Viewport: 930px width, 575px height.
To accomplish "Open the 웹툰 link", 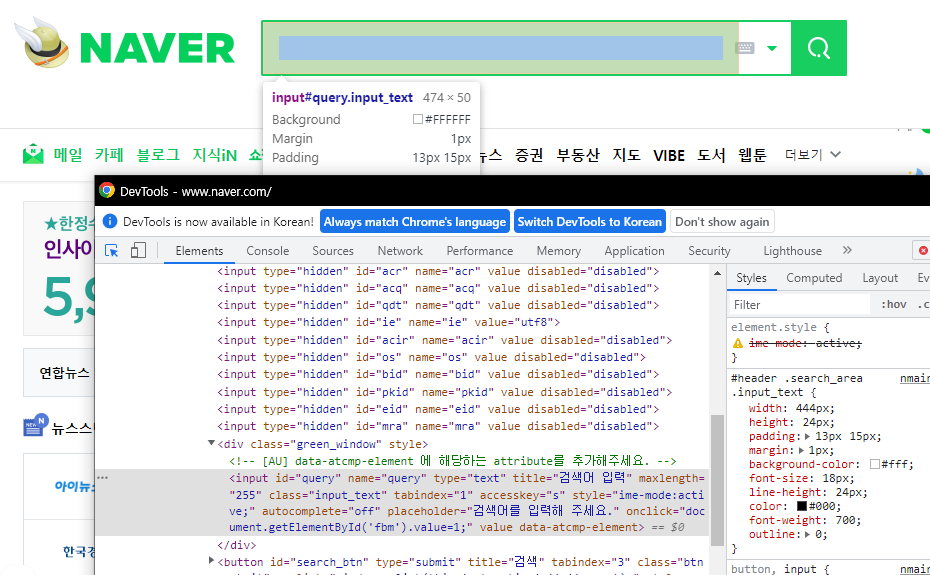I will pos(753,155).
